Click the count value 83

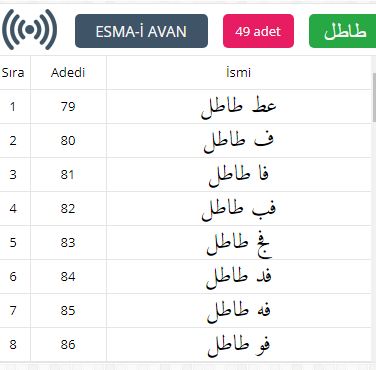(68, 243)
